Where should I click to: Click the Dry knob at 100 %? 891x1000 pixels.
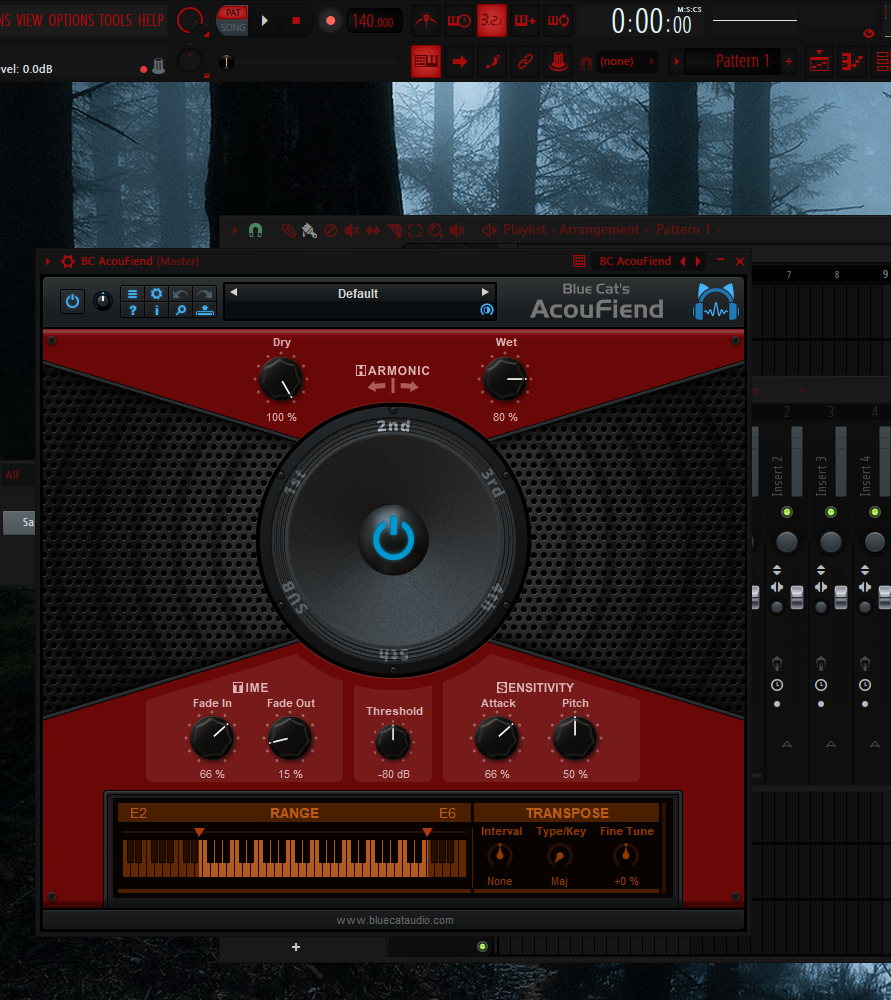[281, 379]
